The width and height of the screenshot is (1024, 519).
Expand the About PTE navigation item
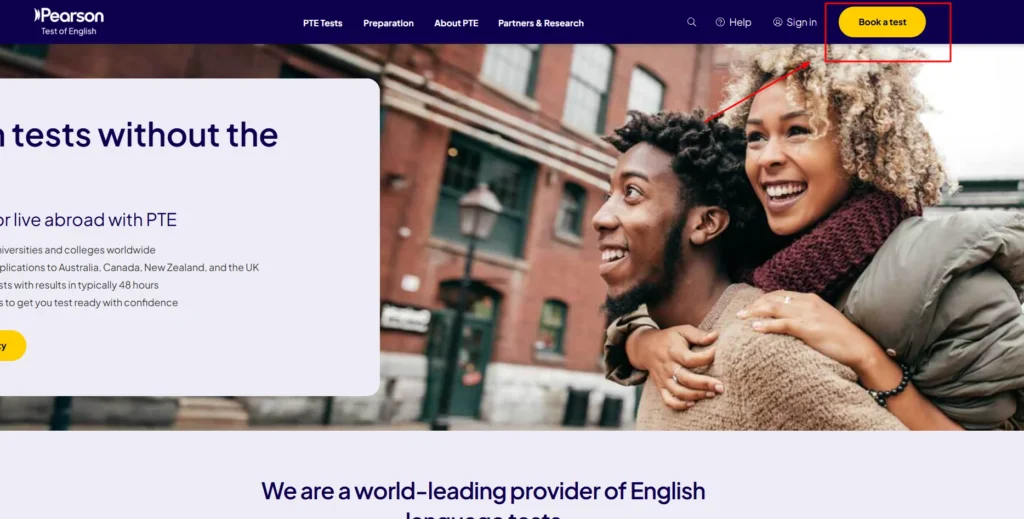pyautogui.click(x=456, y=23)
